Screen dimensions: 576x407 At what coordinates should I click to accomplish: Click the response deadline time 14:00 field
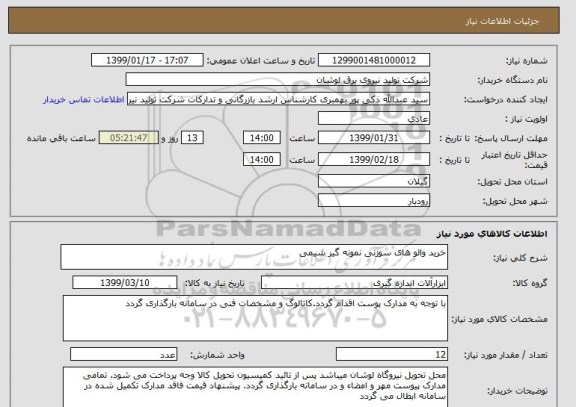(x=262, y=138)
